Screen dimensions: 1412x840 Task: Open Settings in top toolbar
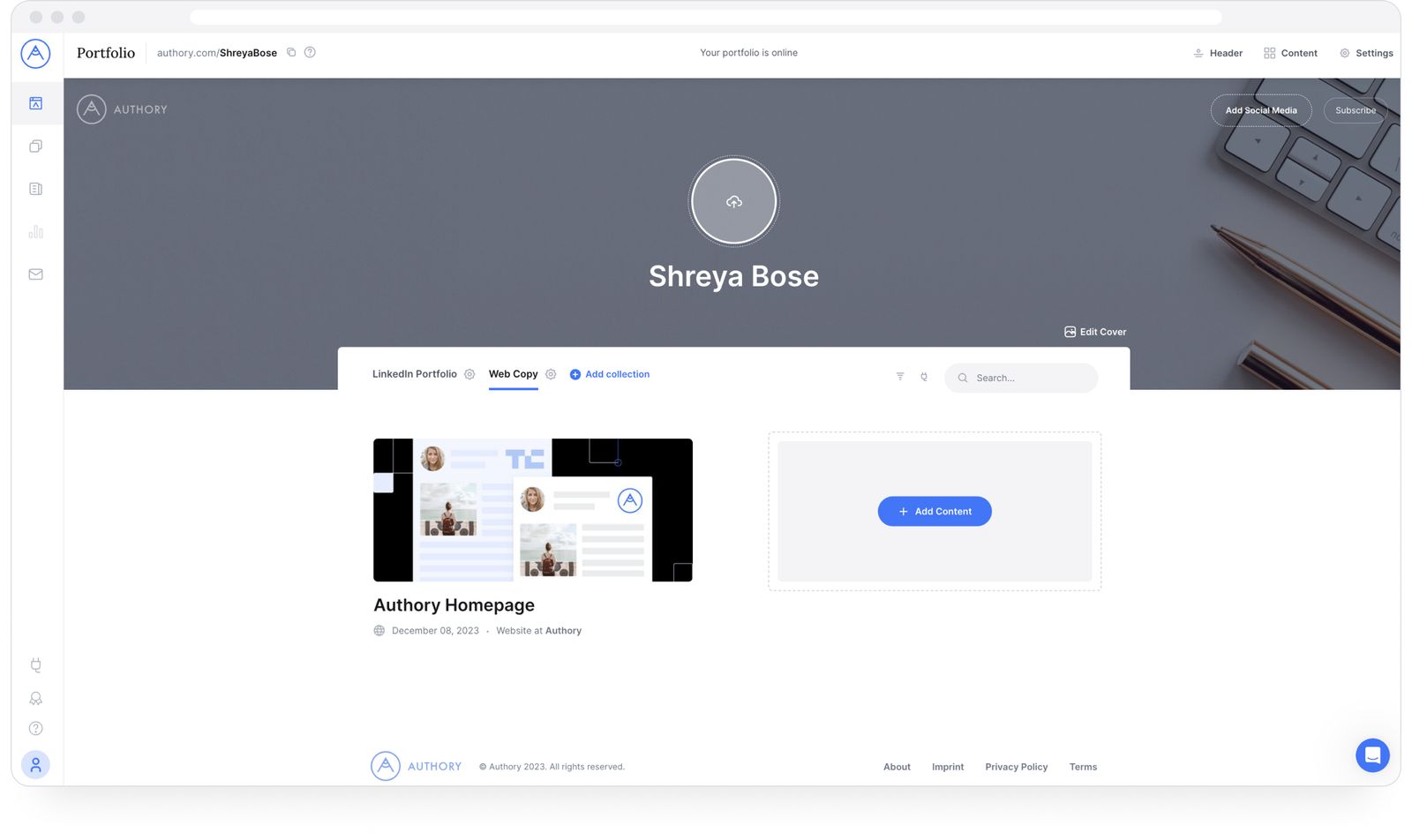1366,53
